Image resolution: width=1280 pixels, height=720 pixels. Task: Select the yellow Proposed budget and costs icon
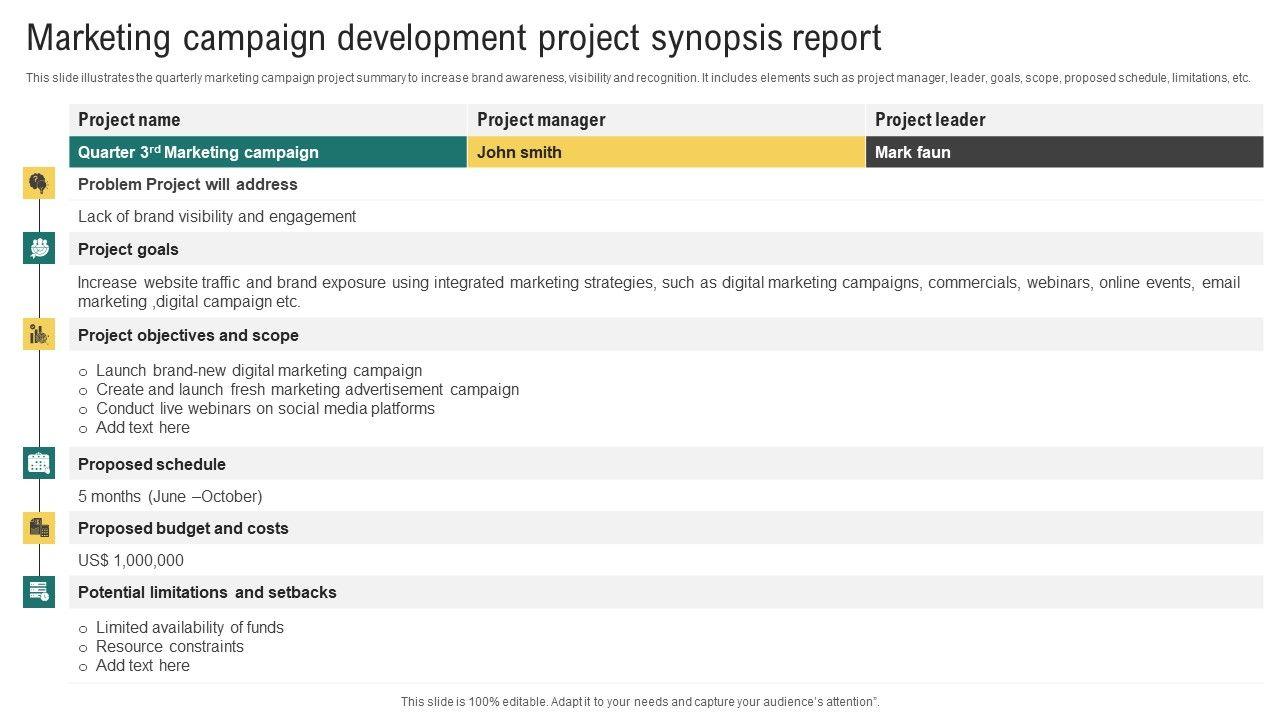coord(39,528)
